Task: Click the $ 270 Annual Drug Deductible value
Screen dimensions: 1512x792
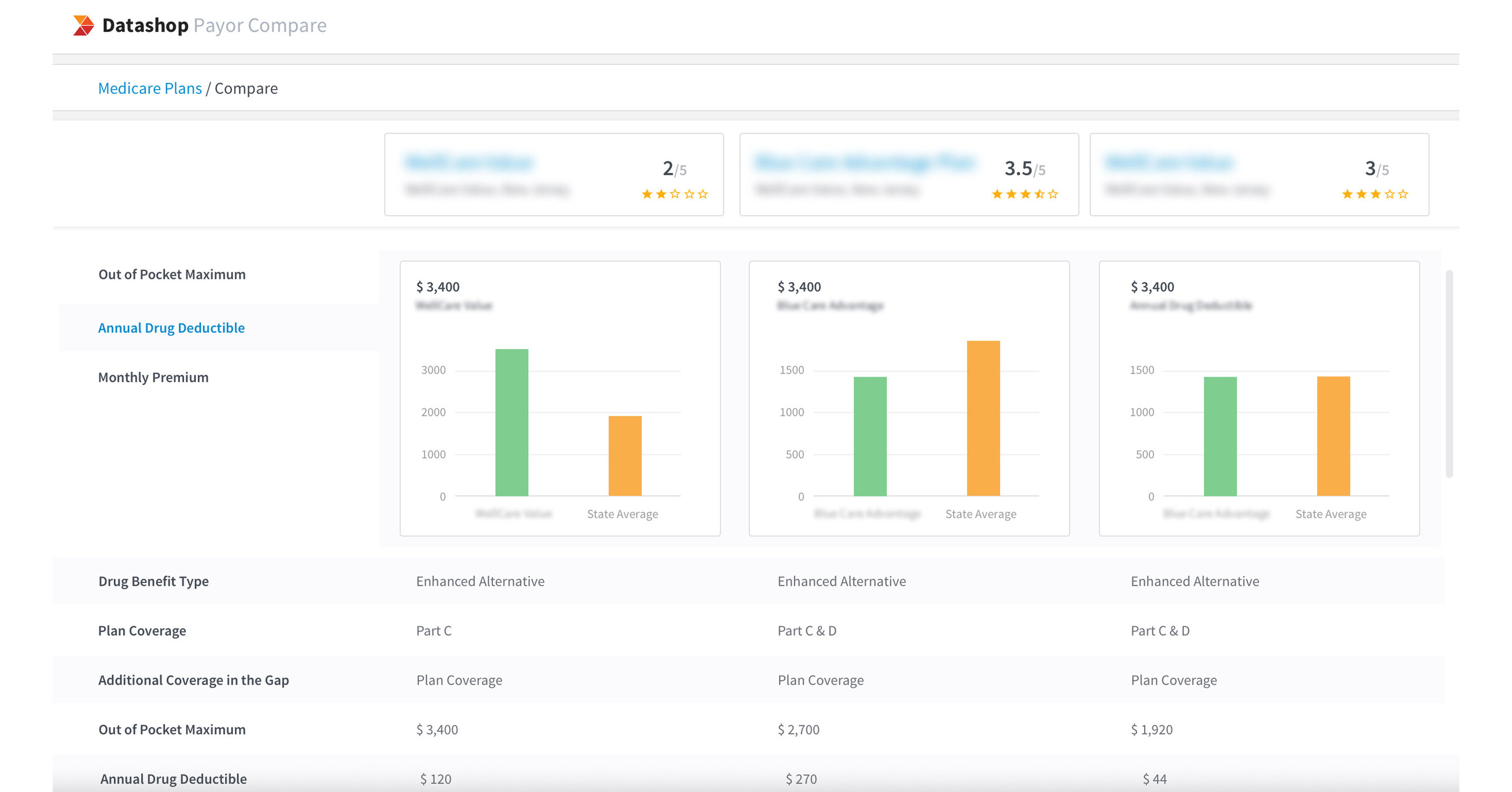Action: (x=801, y=779)
